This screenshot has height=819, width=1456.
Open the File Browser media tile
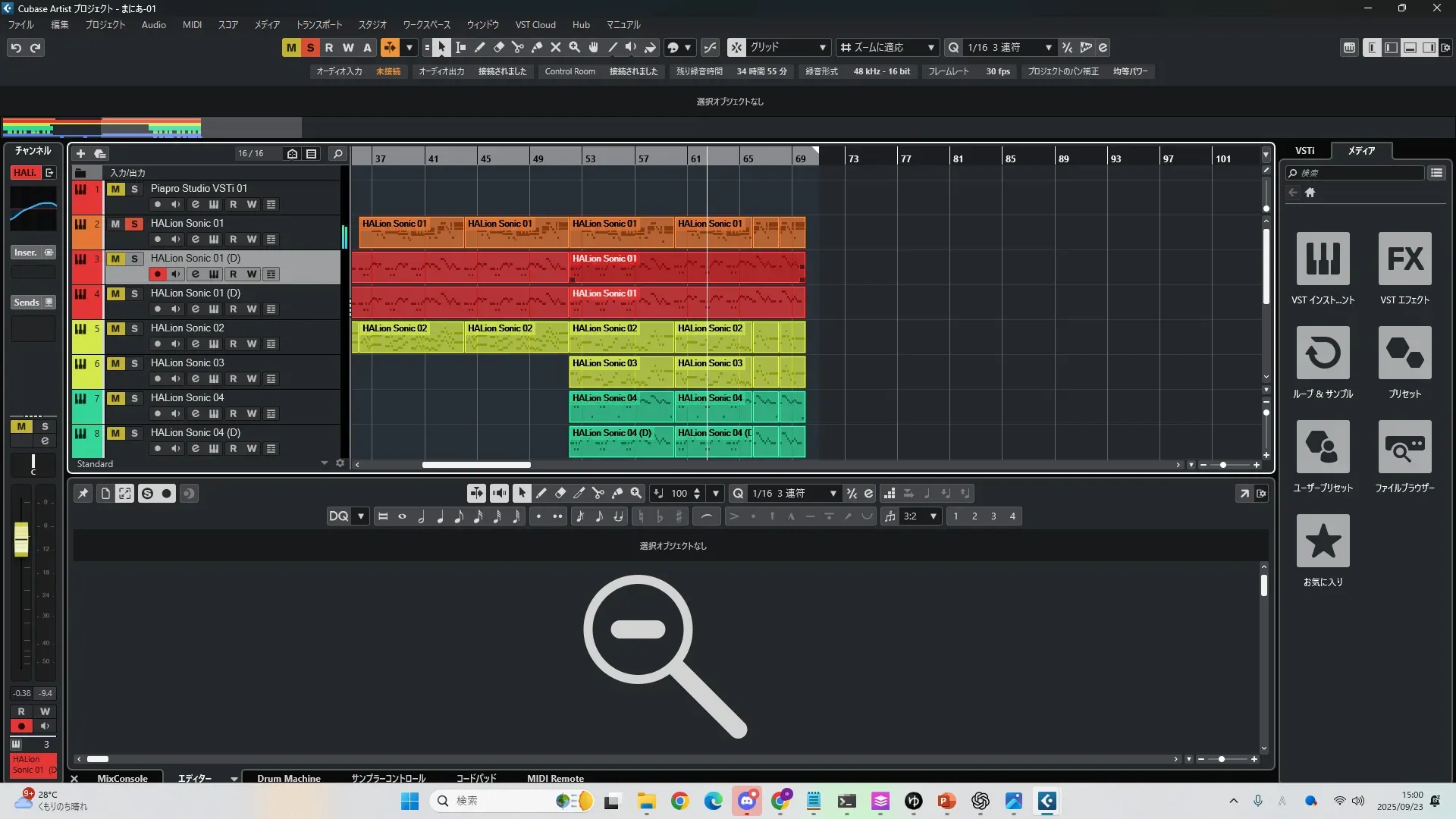1404,447
